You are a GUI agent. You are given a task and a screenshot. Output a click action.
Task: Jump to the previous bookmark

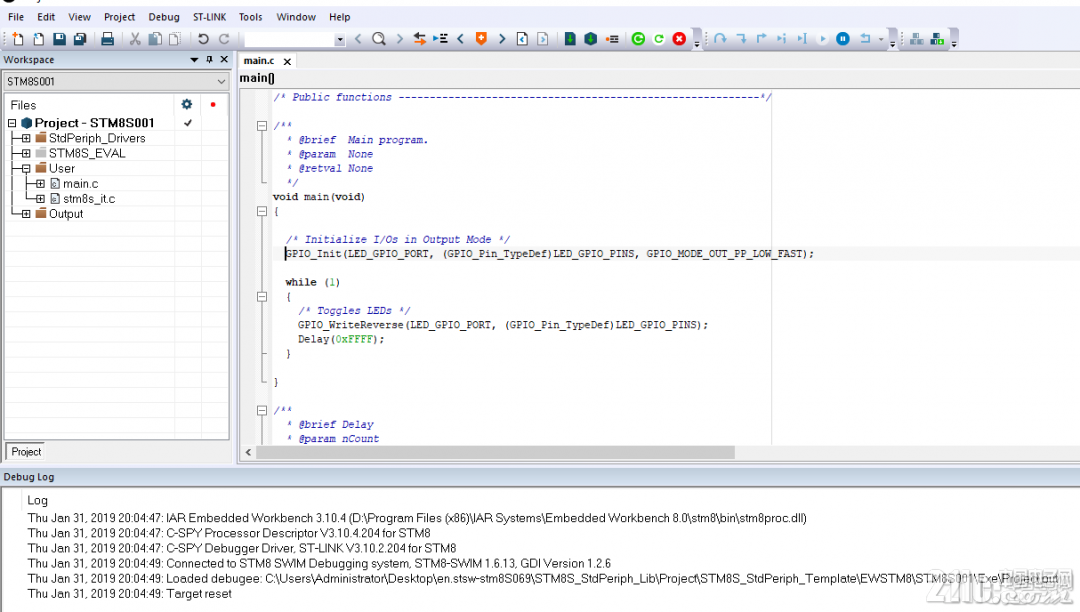pyautogui.click(x=461, y=39)
